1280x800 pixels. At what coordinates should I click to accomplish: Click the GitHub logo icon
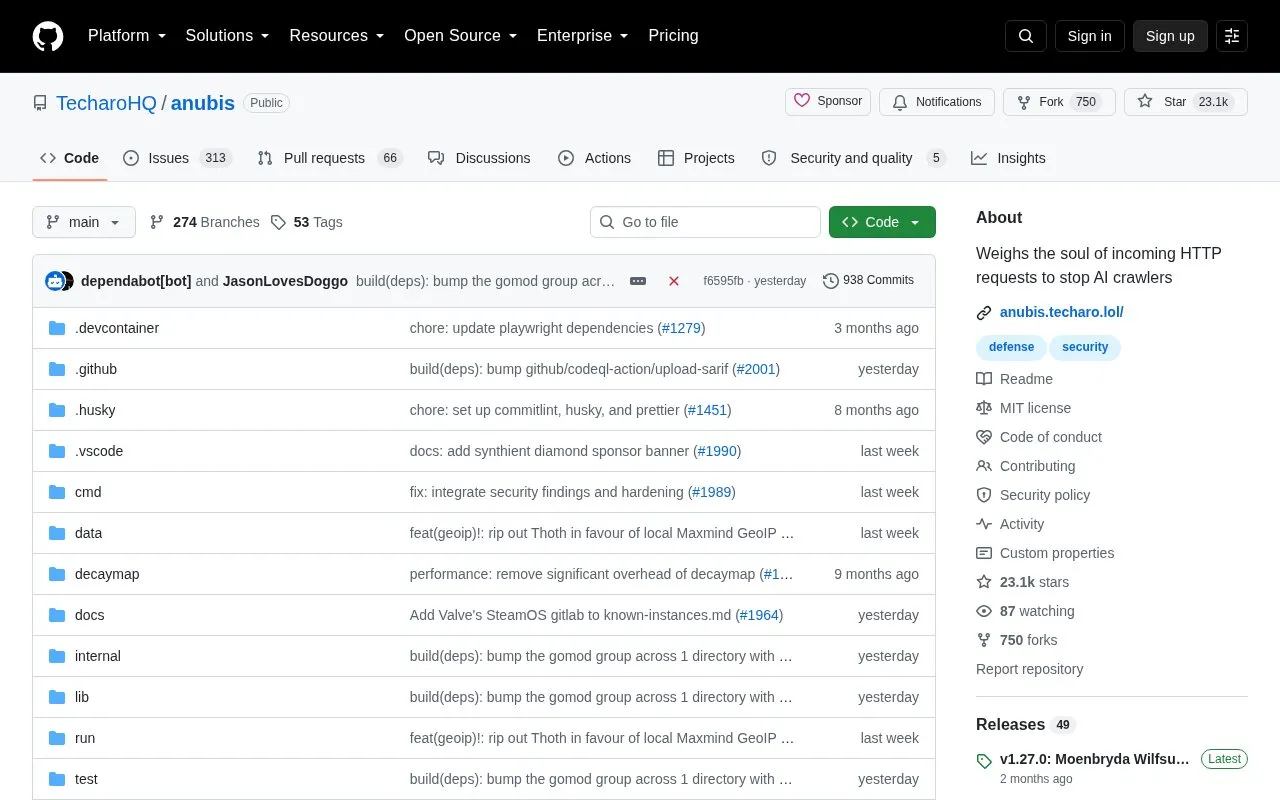point(48,36)
